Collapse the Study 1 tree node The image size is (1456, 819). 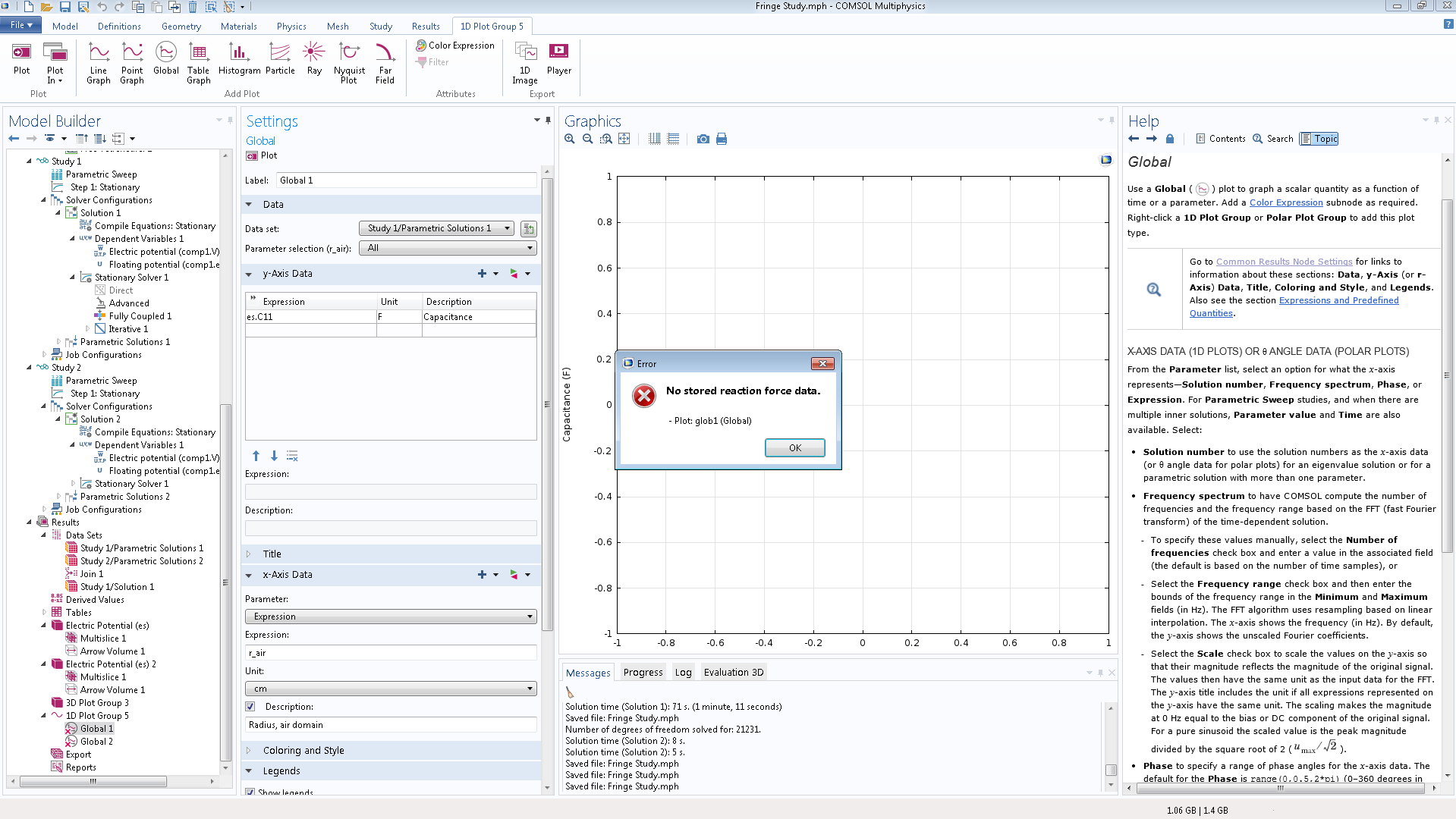click(30, 161)
